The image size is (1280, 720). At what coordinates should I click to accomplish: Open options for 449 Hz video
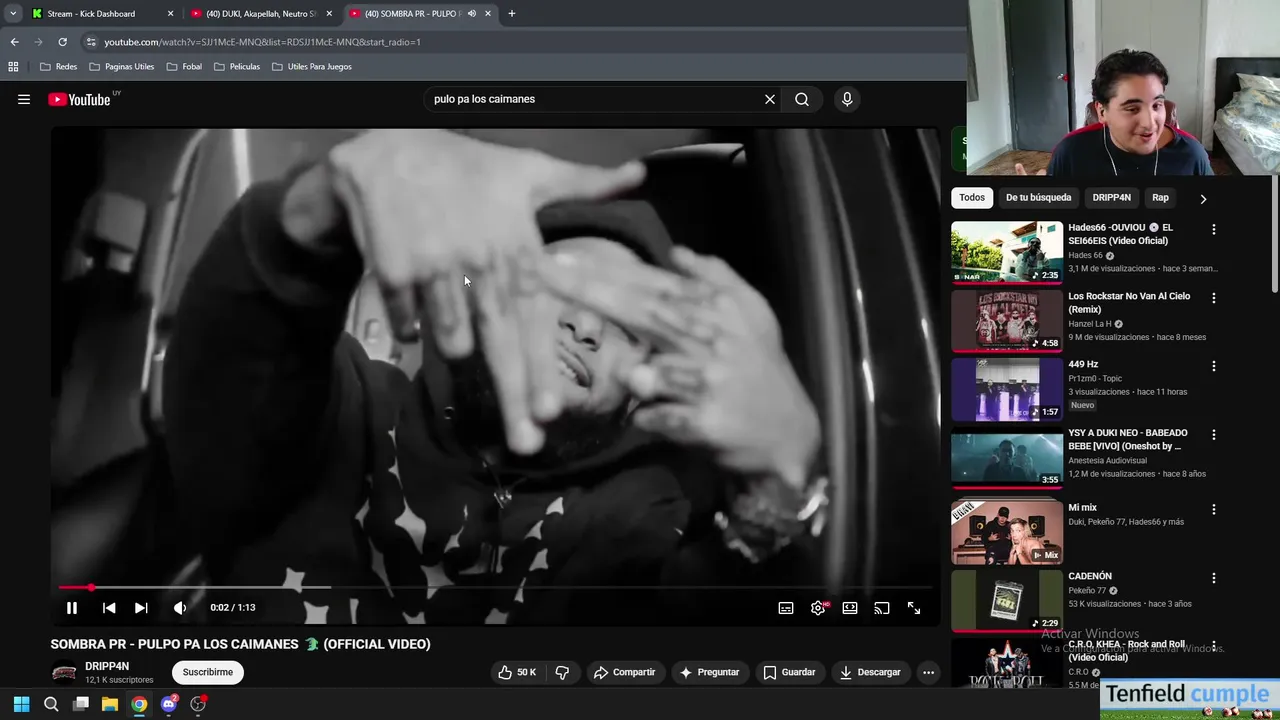[x=1214, y=366]
